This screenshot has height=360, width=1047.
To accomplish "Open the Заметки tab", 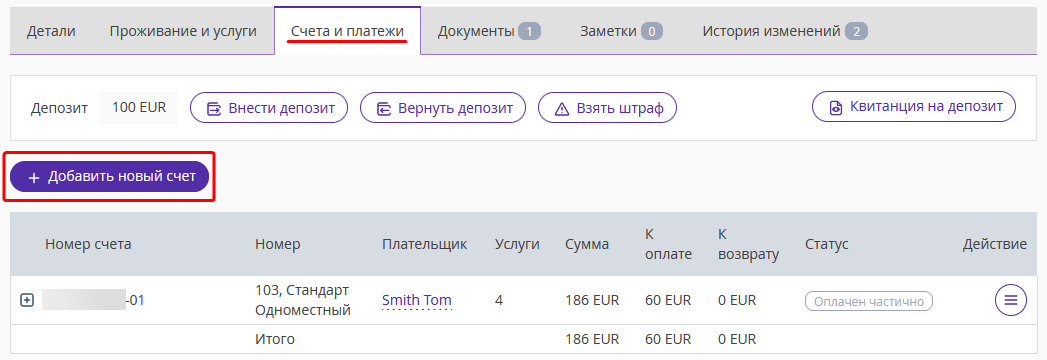I will [x=621, y=31].
